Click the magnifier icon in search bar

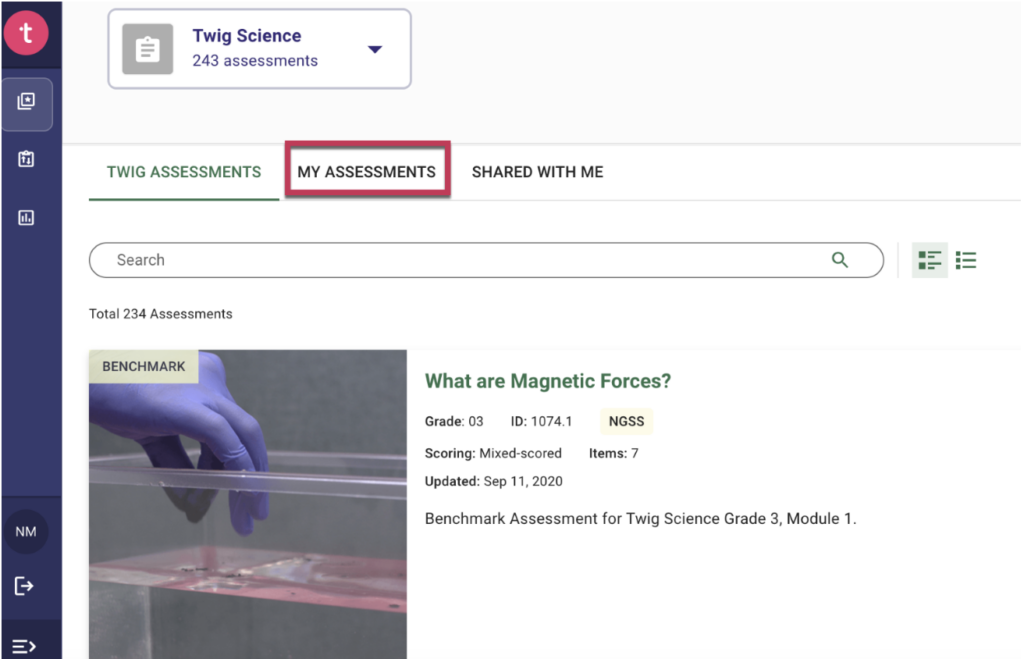(x=840, y=260)
